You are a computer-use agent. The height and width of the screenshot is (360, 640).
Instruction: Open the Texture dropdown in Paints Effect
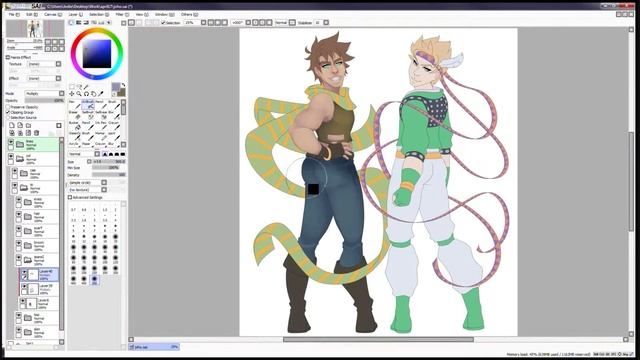coord(44,64)
